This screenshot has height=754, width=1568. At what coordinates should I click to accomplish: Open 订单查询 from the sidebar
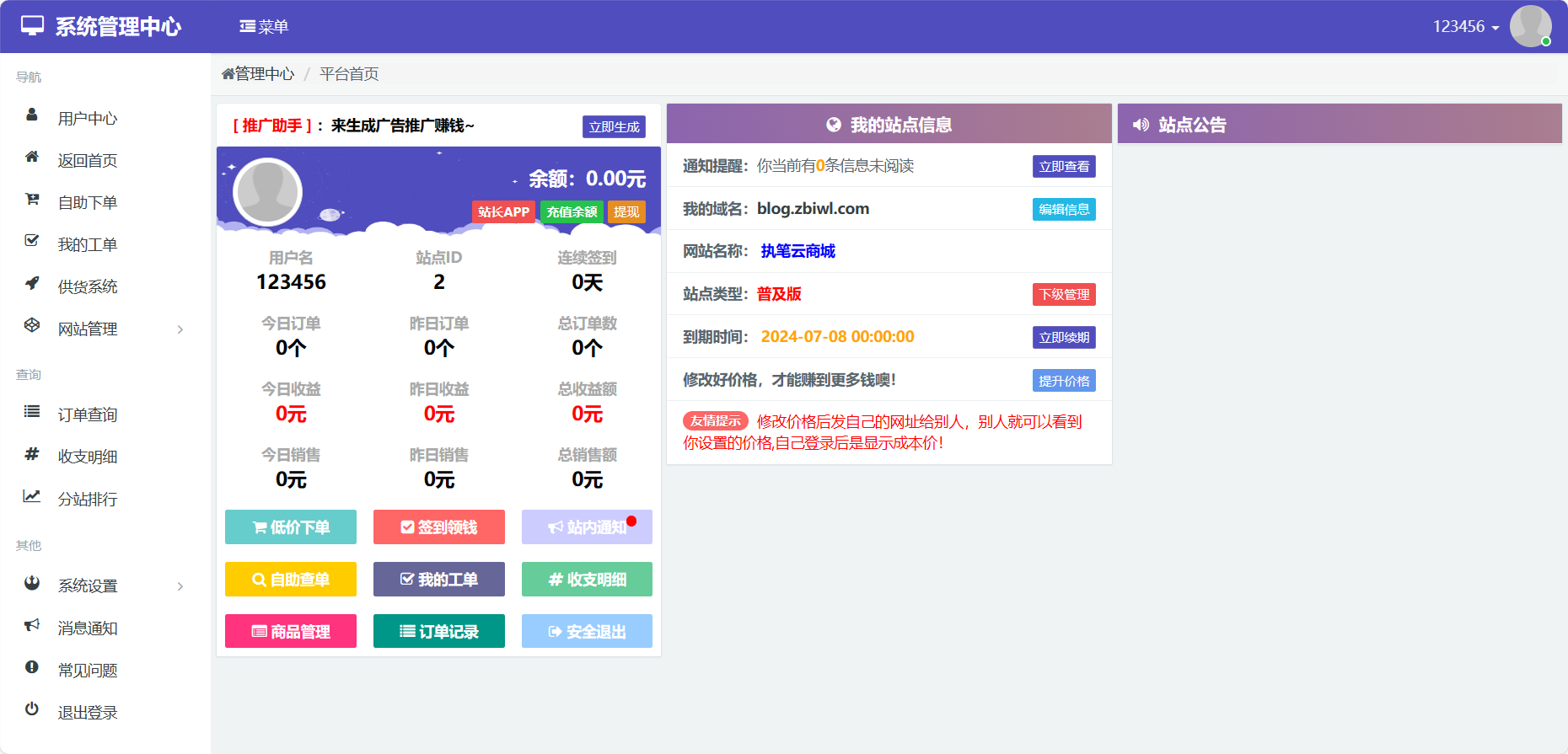click(x=87, y=414)
